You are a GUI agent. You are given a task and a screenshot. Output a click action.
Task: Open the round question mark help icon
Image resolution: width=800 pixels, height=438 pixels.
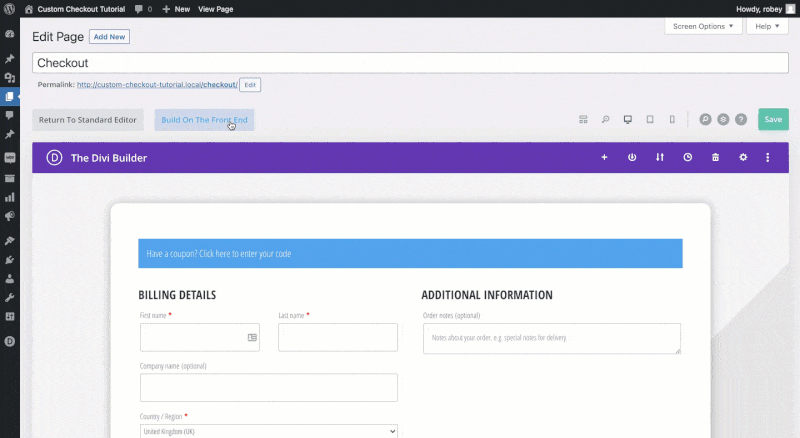tap(741, 119)
